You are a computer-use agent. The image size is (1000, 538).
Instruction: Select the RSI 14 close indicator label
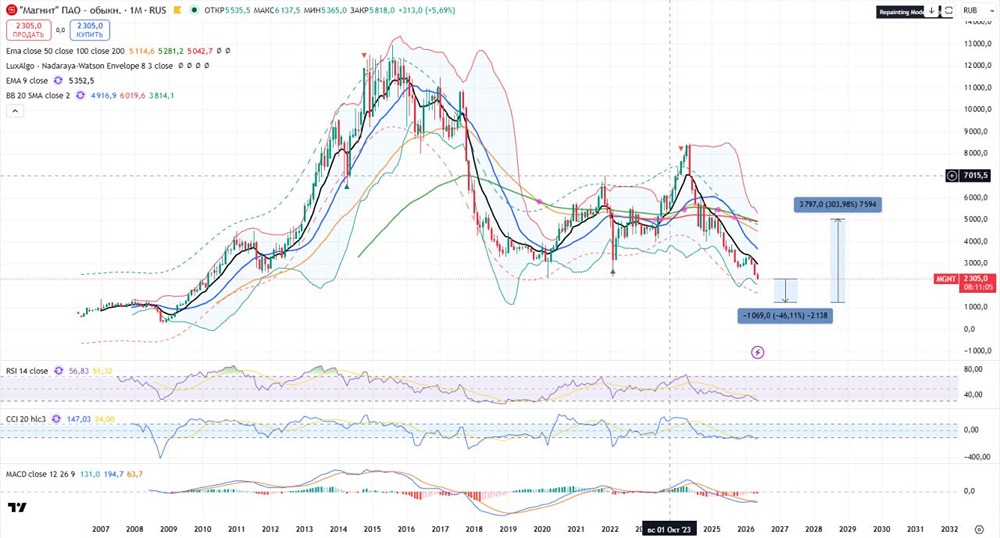(x=27, y=370)
